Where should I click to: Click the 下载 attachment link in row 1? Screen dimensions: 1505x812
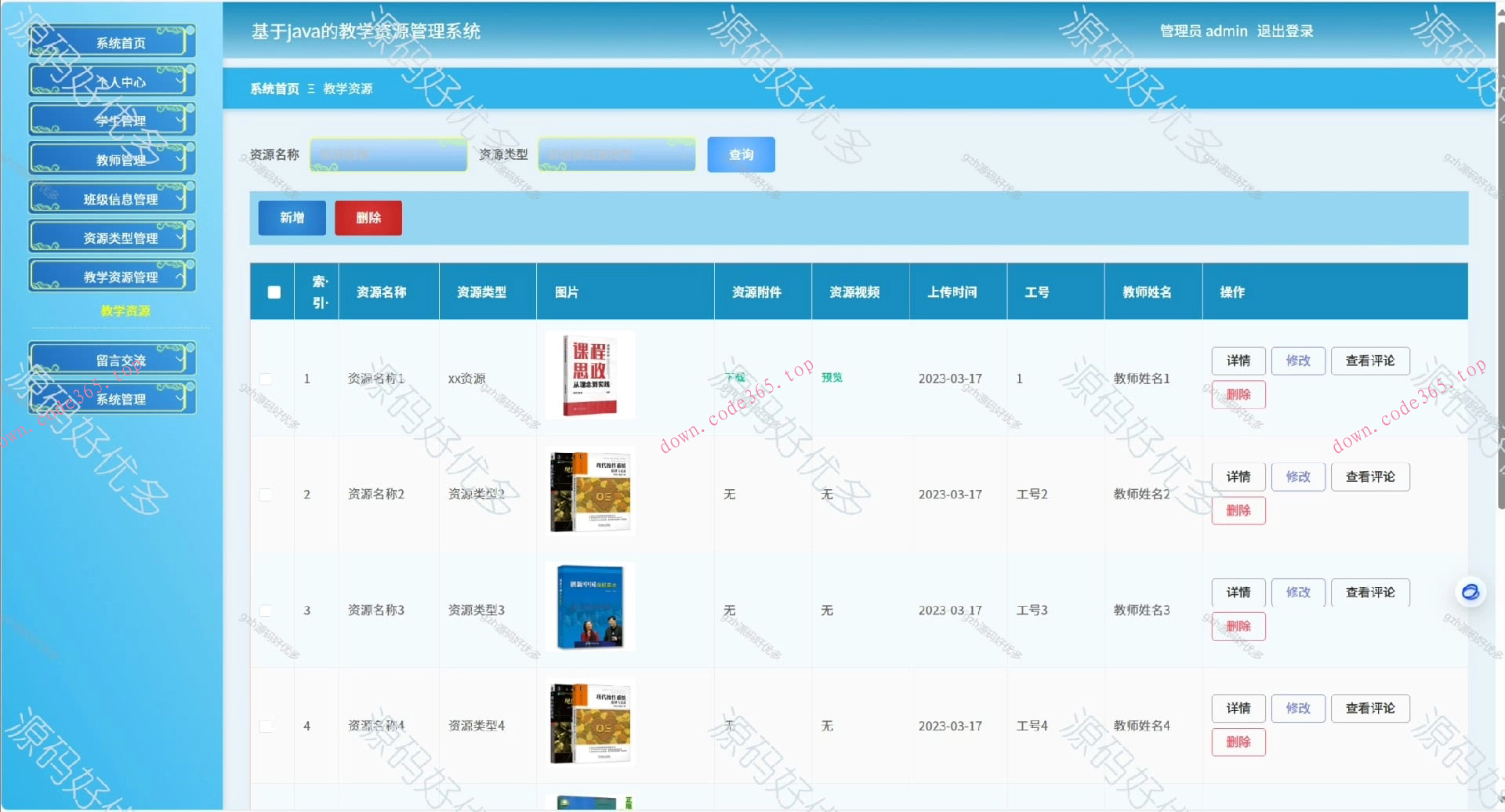point(734,377)
